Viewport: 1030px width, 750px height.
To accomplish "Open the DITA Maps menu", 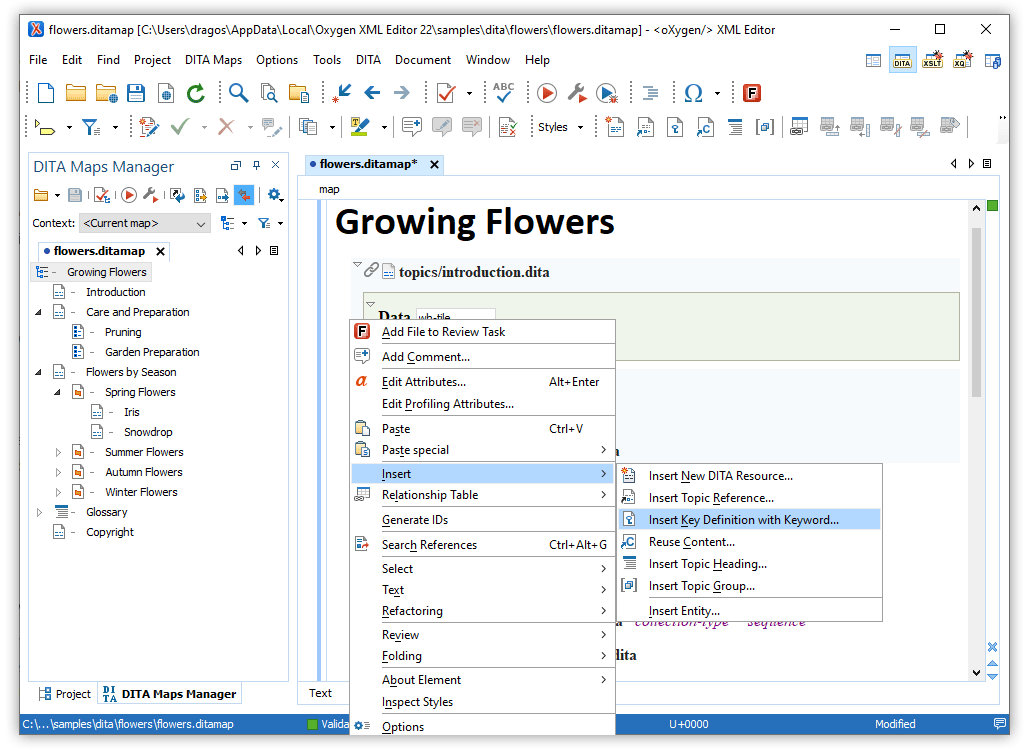I will (x=213, y=60).
